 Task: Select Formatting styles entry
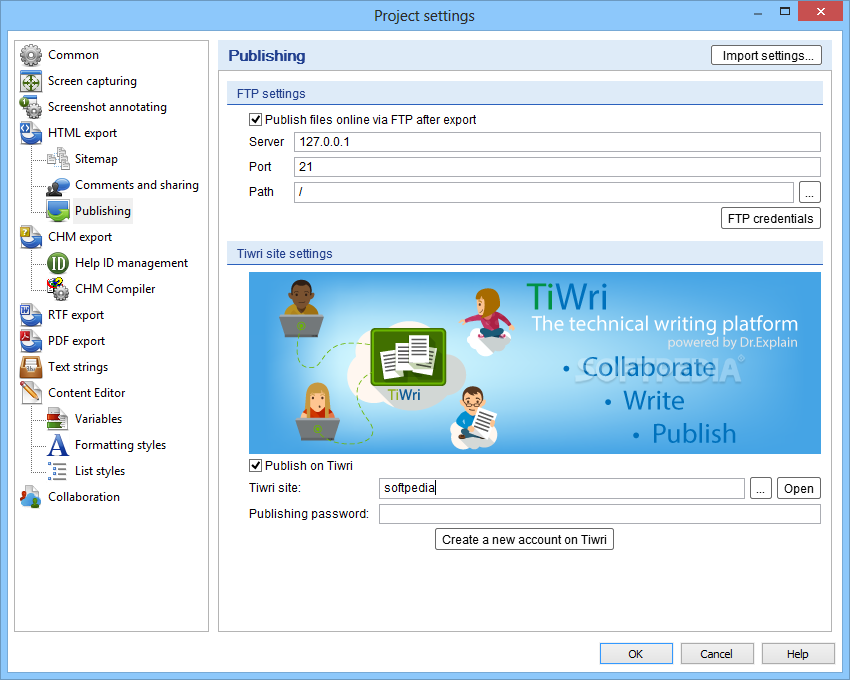(120, 445)
